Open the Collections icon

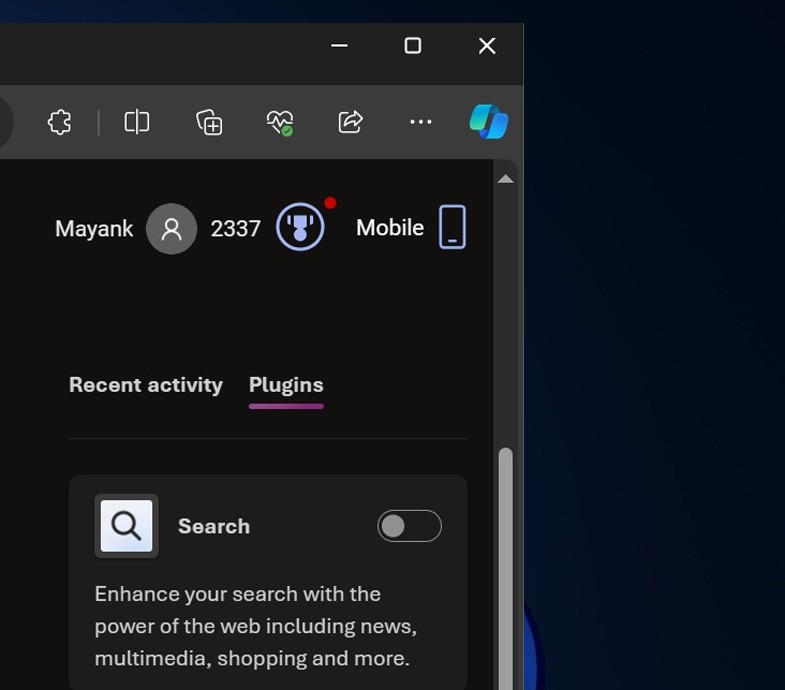209,122
